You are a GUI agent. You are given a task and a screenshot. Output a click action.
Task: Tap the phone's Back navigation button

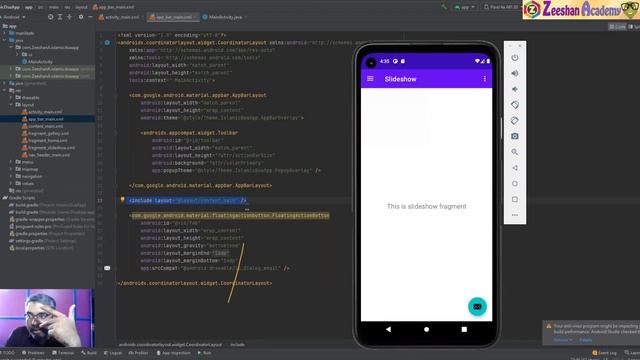pos(388,329)
